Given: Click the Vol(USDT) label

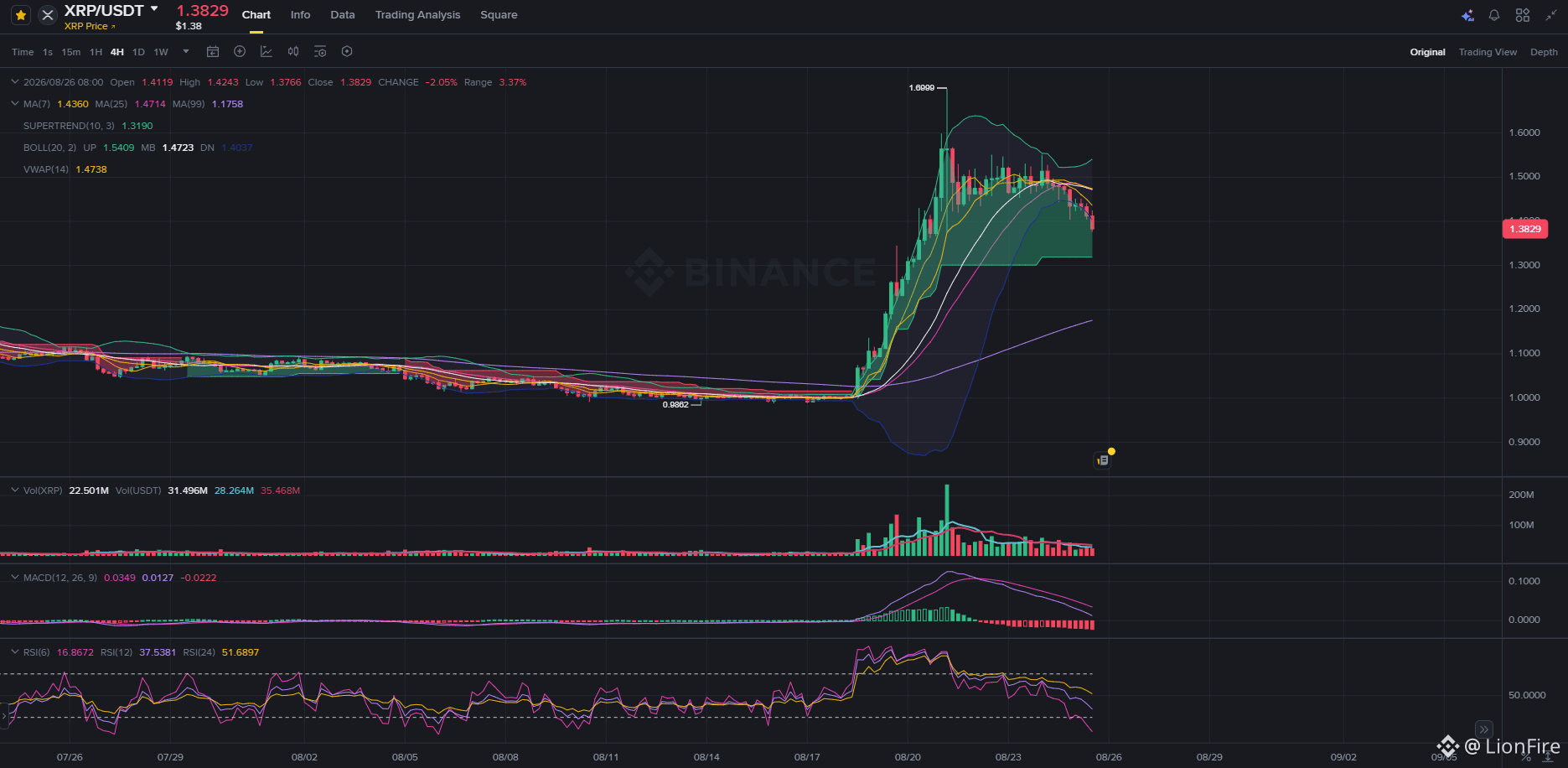Looking at the screenshot, I should (x=138, y=490).
